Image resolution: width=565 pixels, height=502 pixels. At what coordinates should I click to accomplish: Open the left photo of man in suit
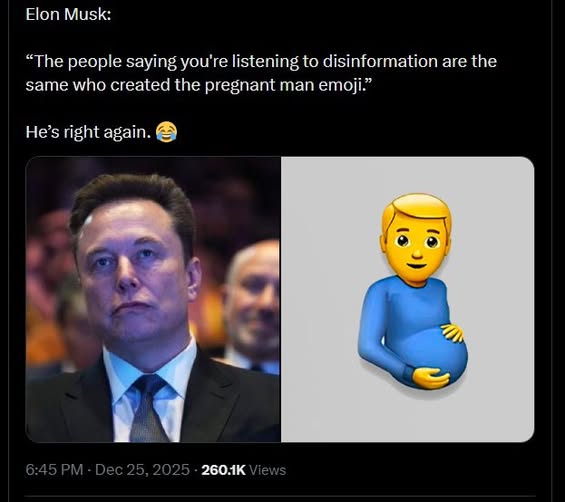(x=153, y=299)
